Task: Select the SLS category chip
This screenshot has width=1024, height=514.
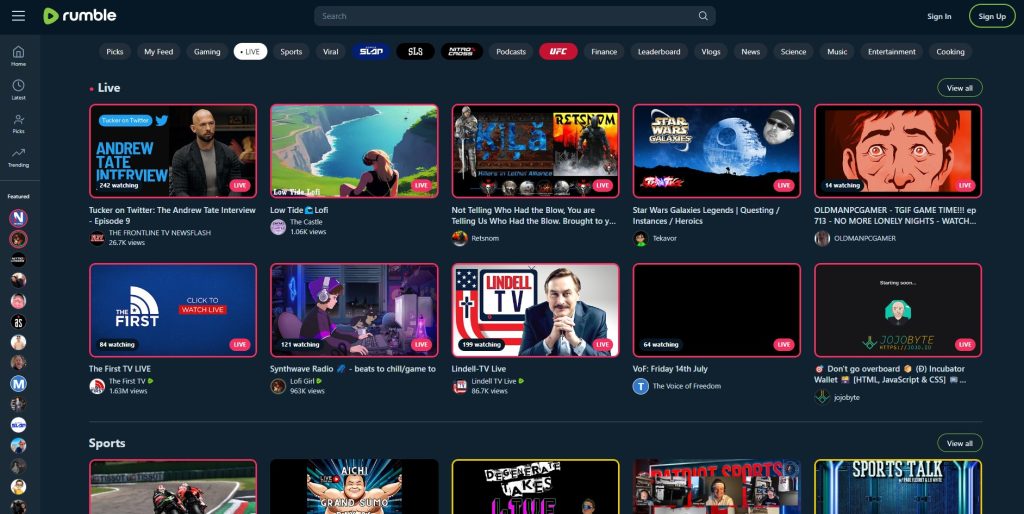Action: click(415, 52)
